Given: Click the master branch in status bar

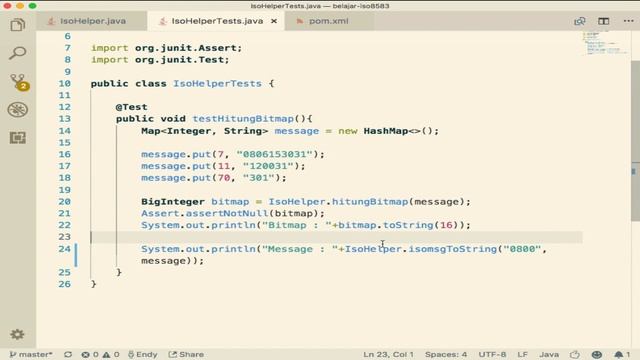Looking at the screenshot, I should point(31,354).
